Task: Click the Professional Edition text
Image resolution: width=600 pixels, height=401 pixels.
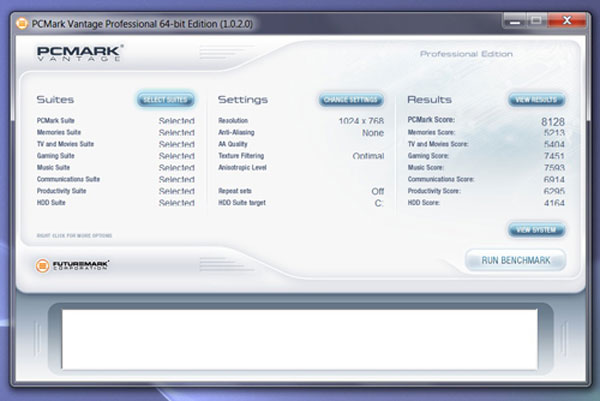Action: [x=466, y=54]
